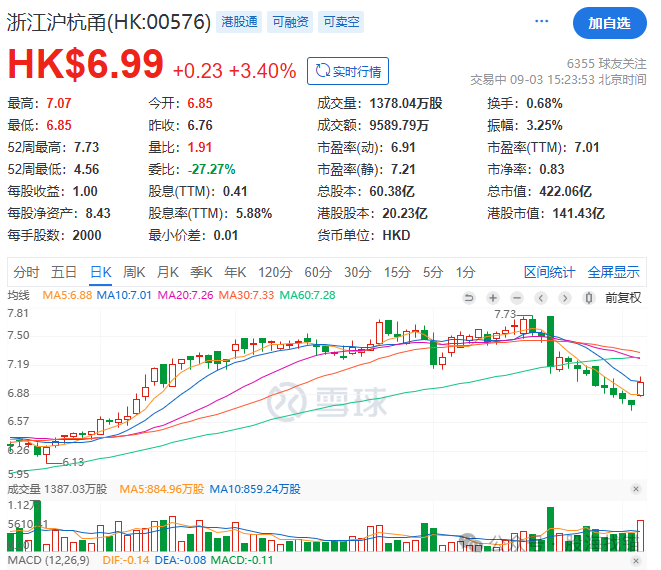Click the 市盈率(TTM) 7.01 value
The image size is (661, 570).
tap(586, 148)
